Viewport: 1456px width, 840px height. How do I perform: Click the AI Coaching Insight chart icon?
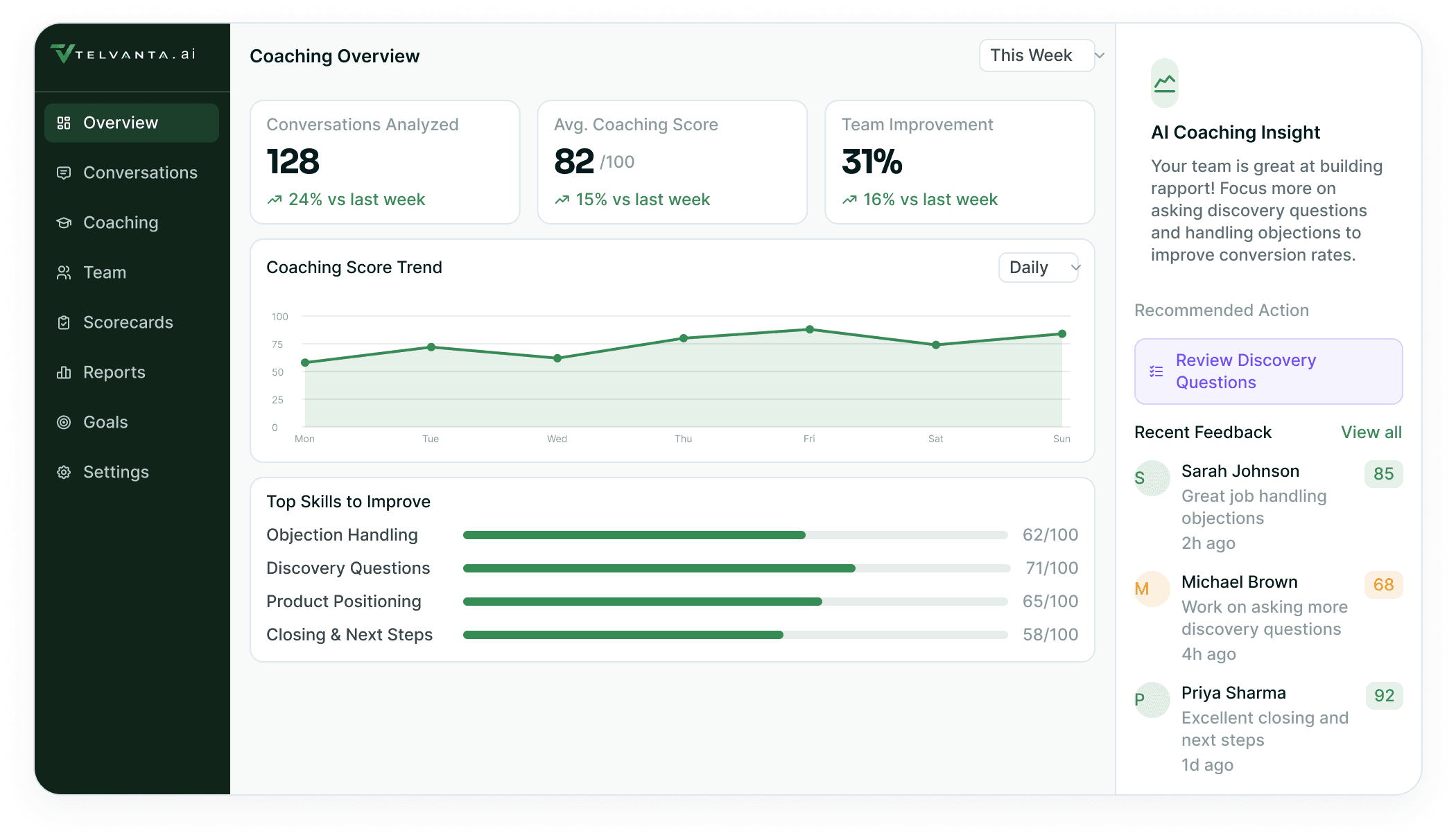1165,83
